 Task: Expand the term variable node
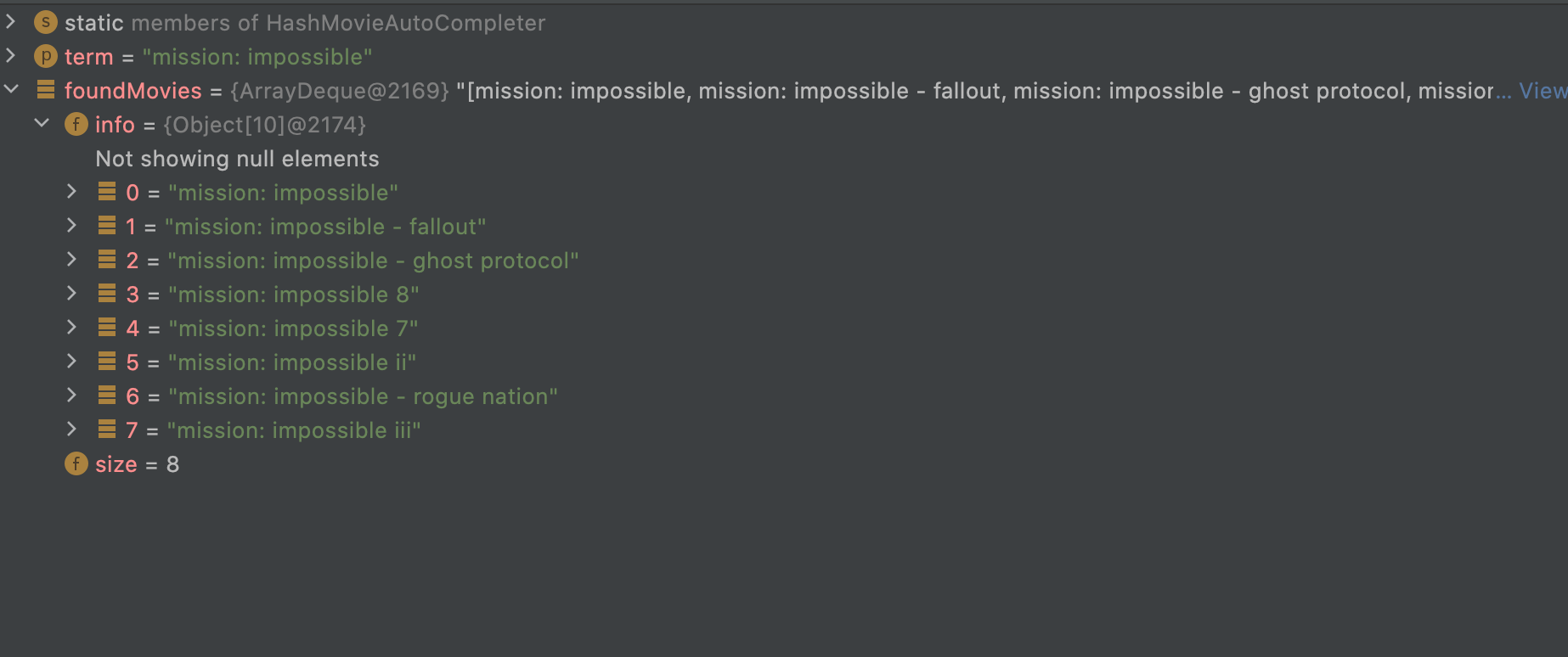point(11,55)
